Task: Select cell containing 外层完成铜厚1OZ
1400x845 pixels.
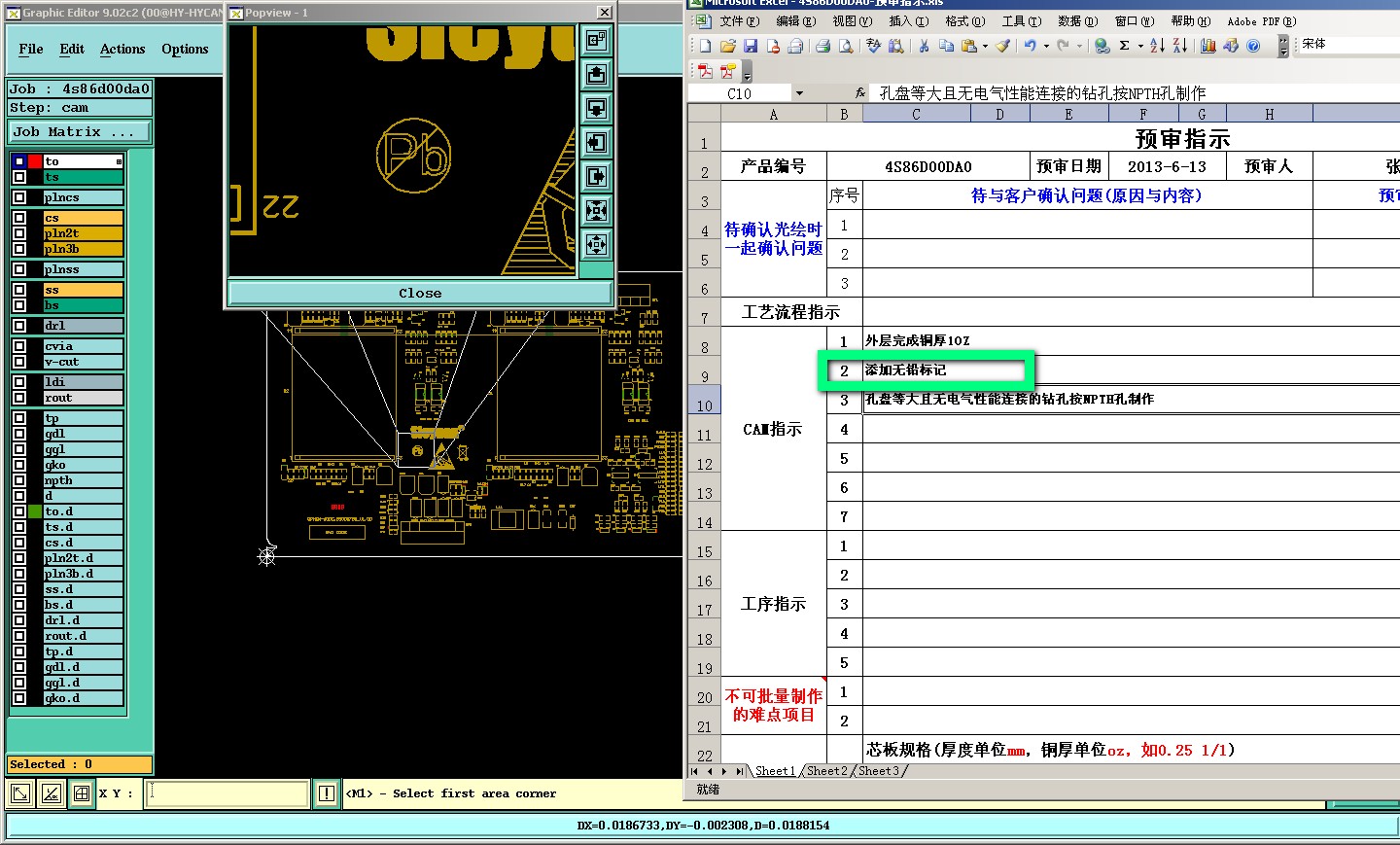Action: (1132, 341)
